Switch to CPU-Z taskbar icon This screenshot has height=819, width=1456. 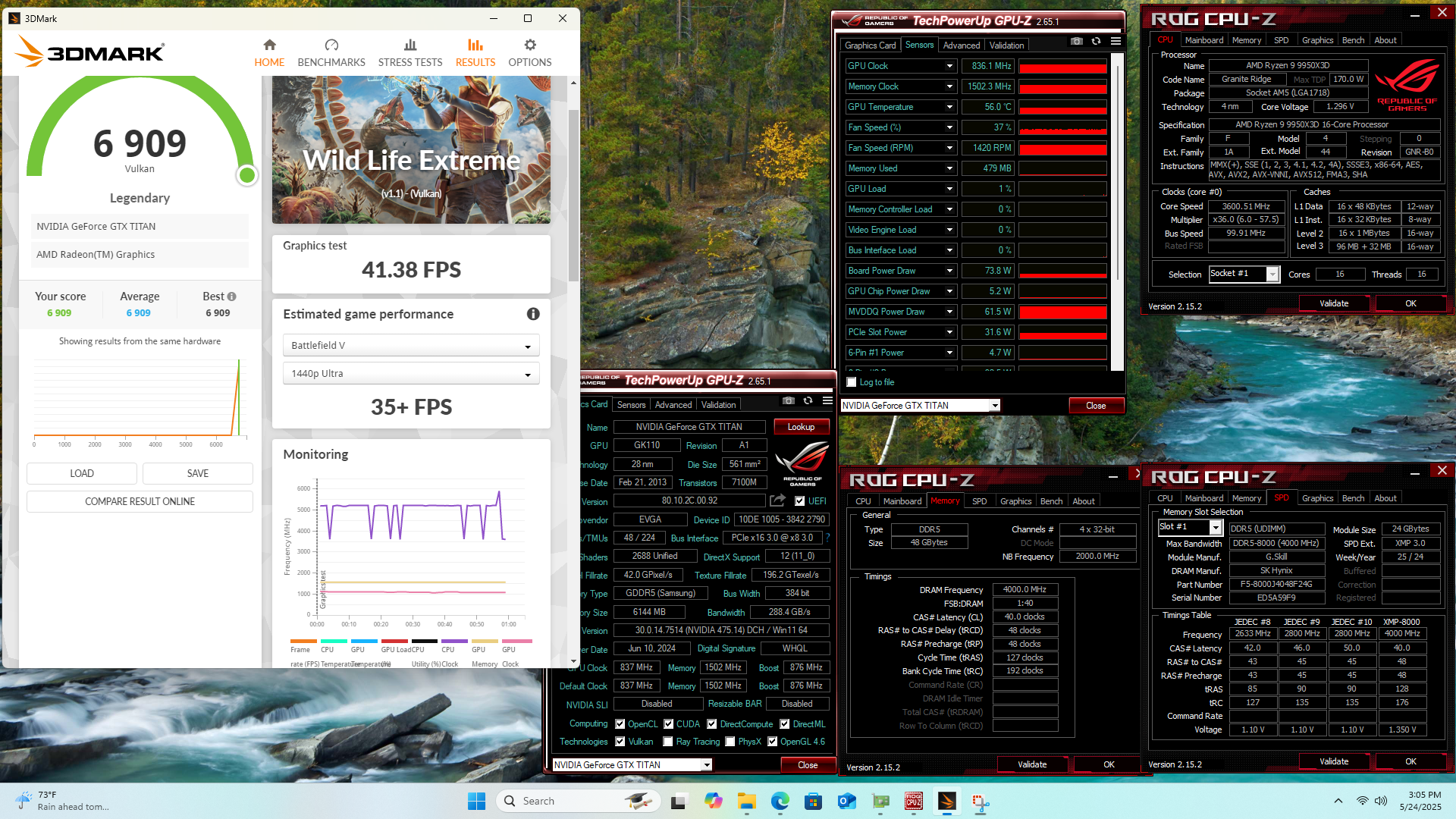pos(913,801)
